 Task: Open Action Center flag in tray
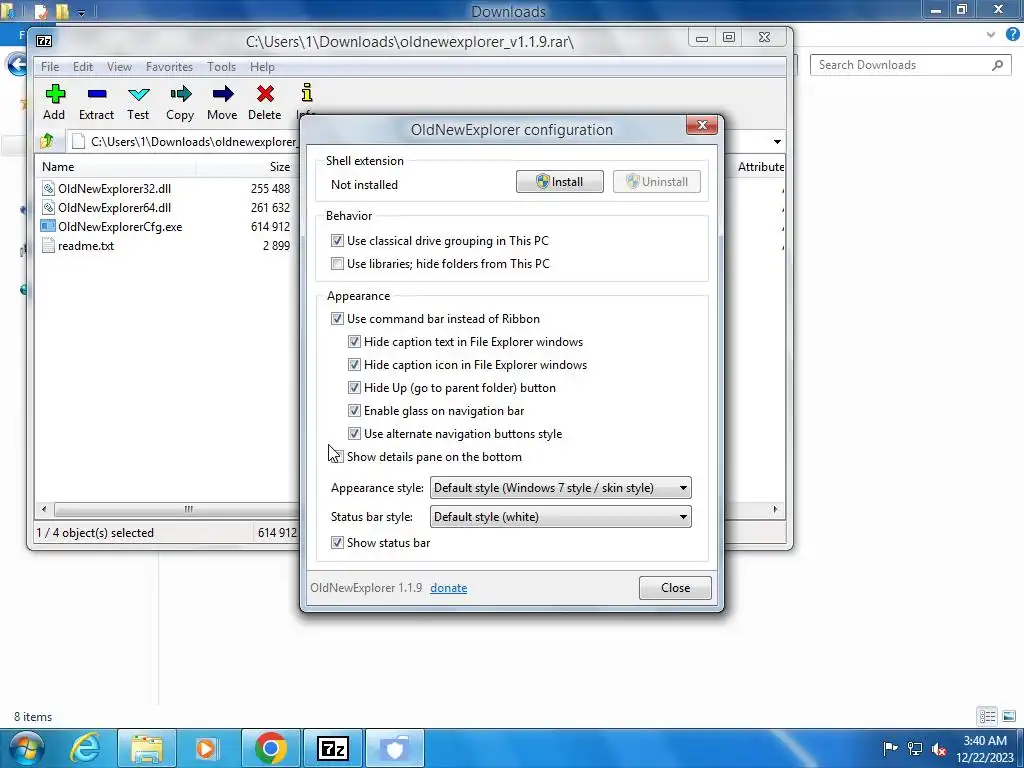(x=890, y=748)
